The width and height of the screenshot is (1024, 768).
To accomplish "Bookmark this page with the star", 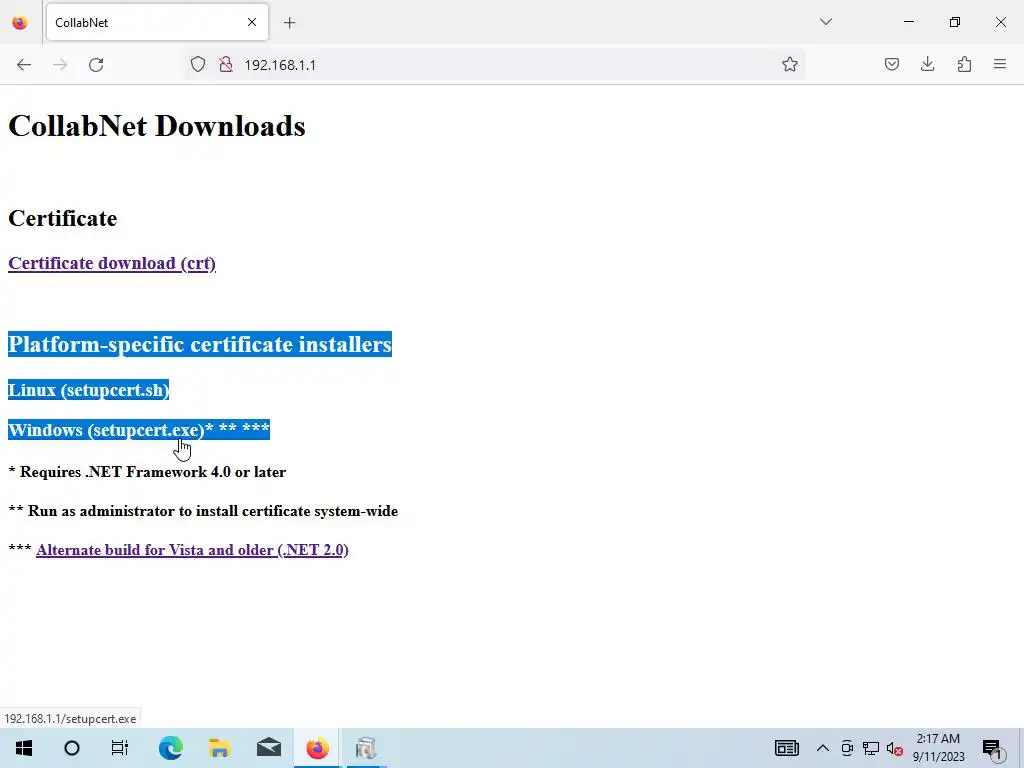I will (790, 64).
